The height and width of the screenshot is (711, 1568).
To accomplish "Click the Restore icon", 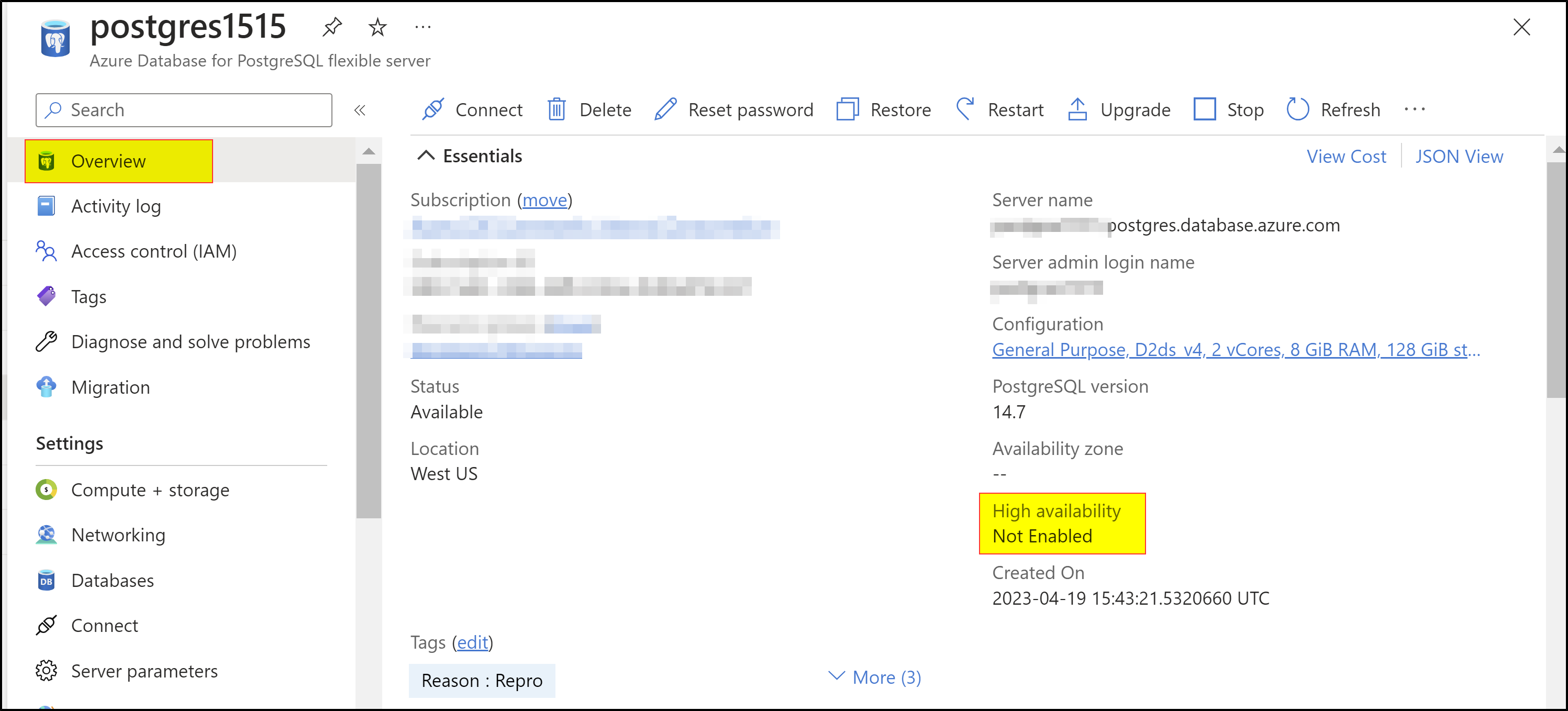I will pos(847,109).
